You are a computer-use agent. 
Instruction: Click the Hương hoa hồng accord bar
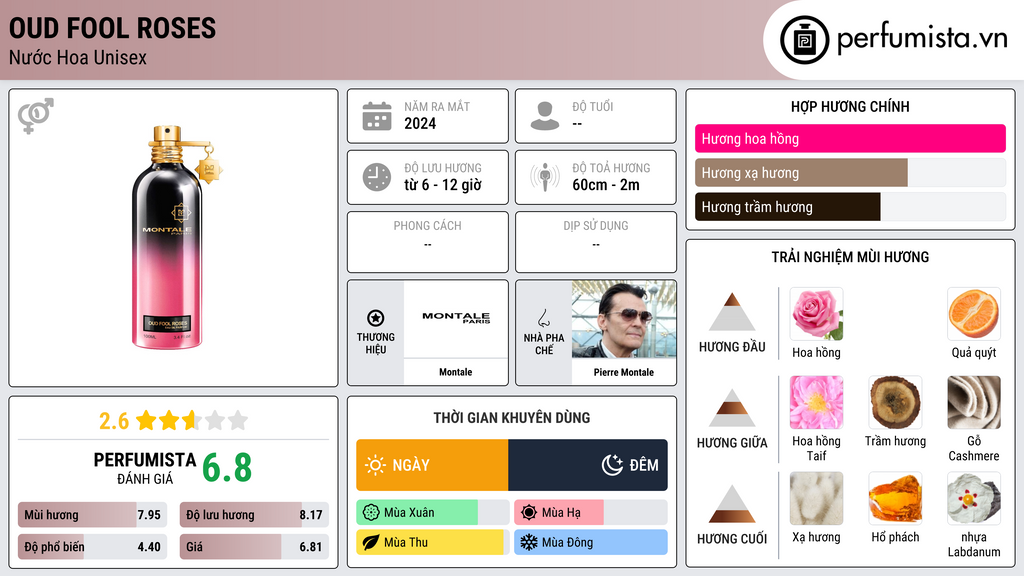click(850, 139)
